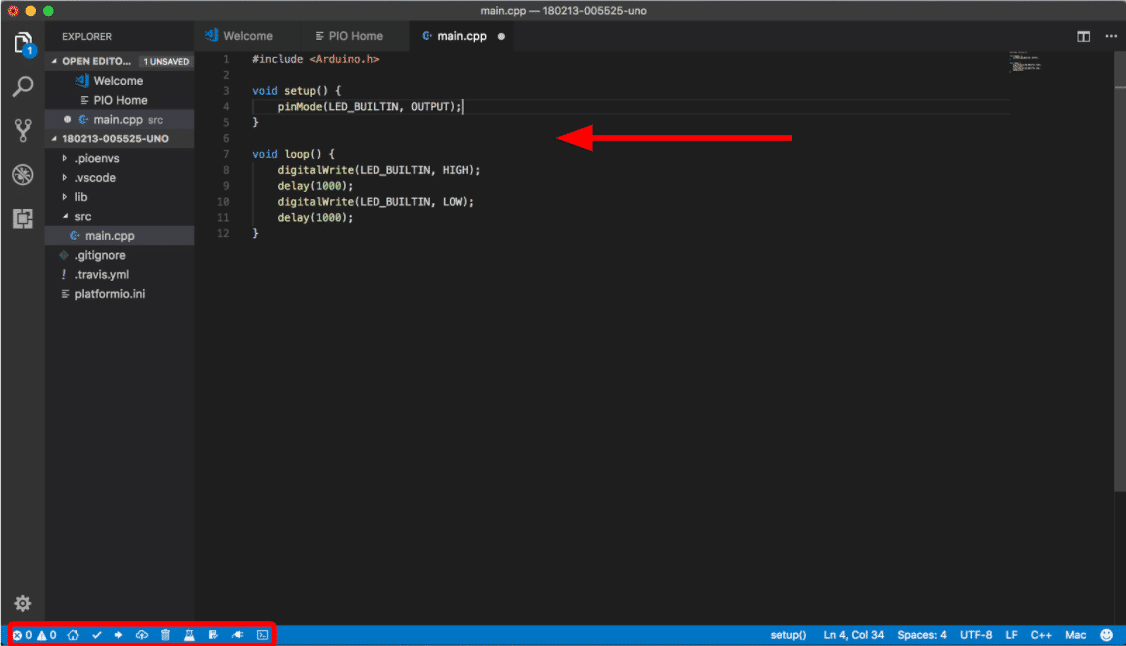The width and height of the screenshot is (1126, 646).
Task: Open PlatformIO terminal icon
Action: coord(263,635)
